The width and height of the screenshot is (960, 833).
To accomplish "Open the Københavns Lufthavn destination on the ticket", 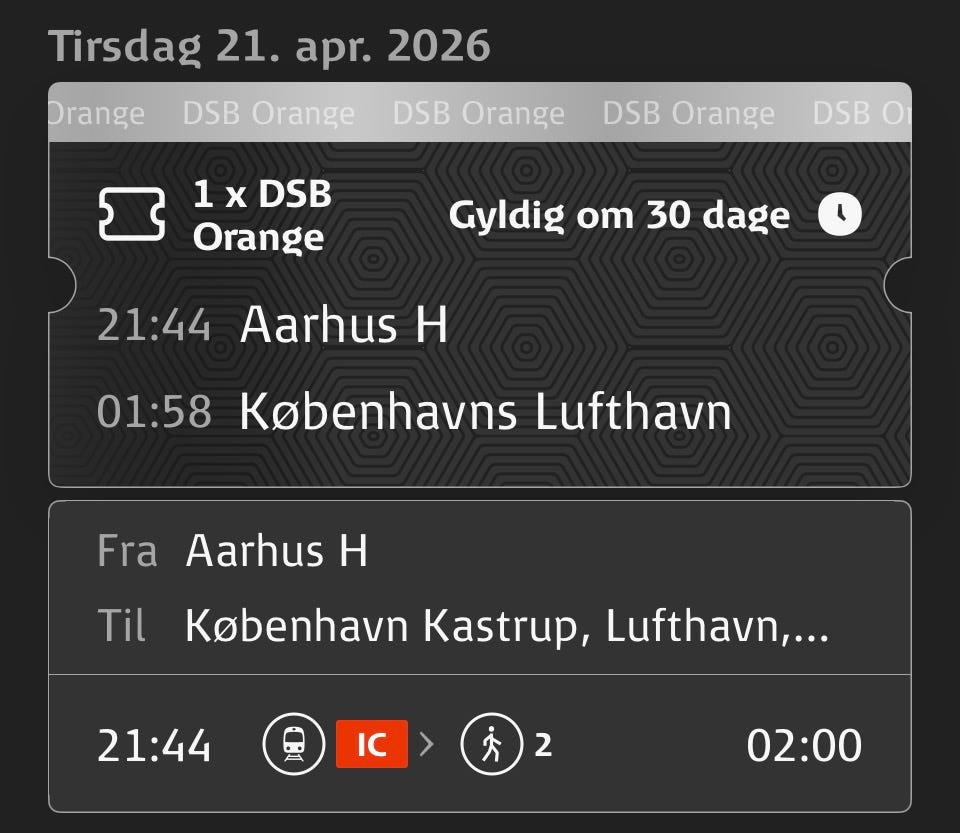I will pos(485,412).
